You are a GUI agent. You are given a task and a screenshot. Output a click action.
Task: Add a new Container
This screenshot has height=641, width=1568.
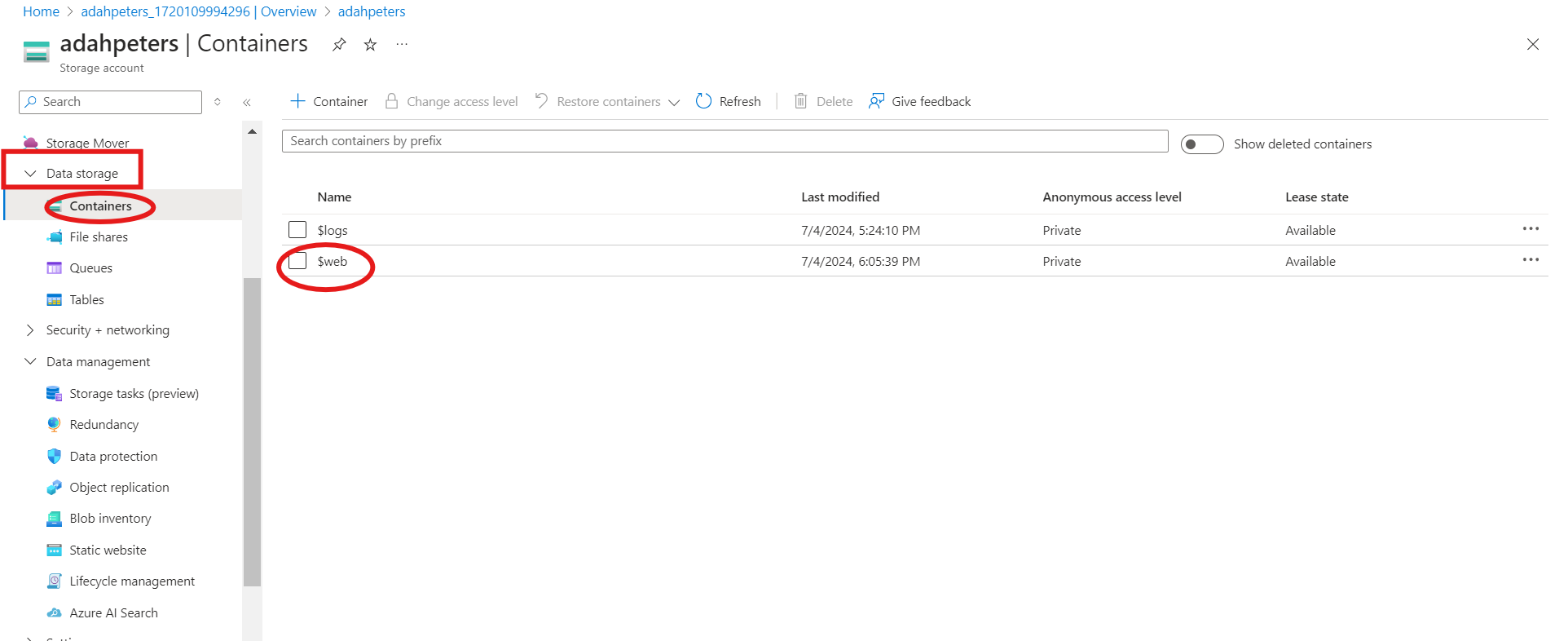(x=329, y=101)
